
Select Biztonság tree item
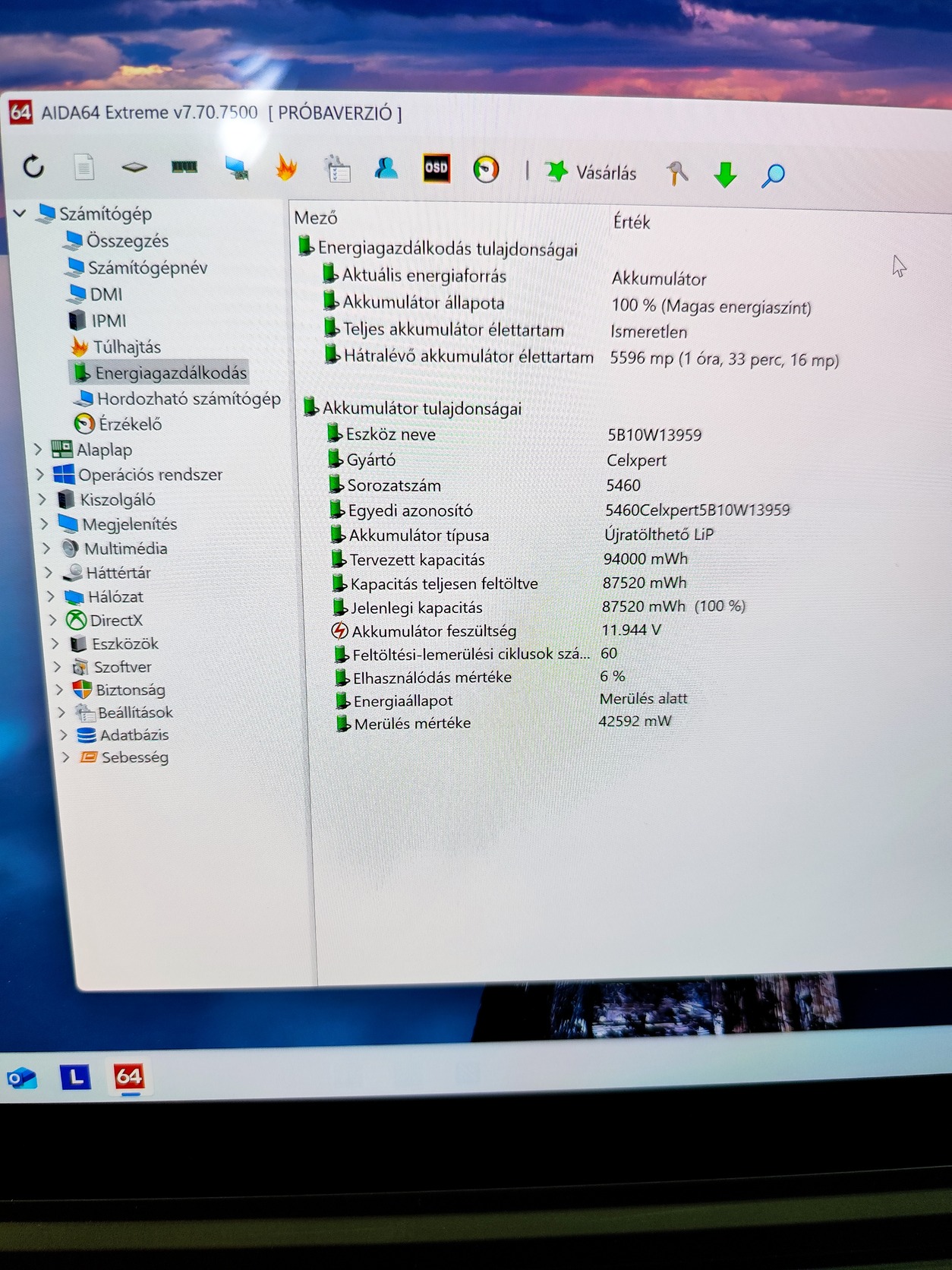pyautogui.click(x=119, y=690)
